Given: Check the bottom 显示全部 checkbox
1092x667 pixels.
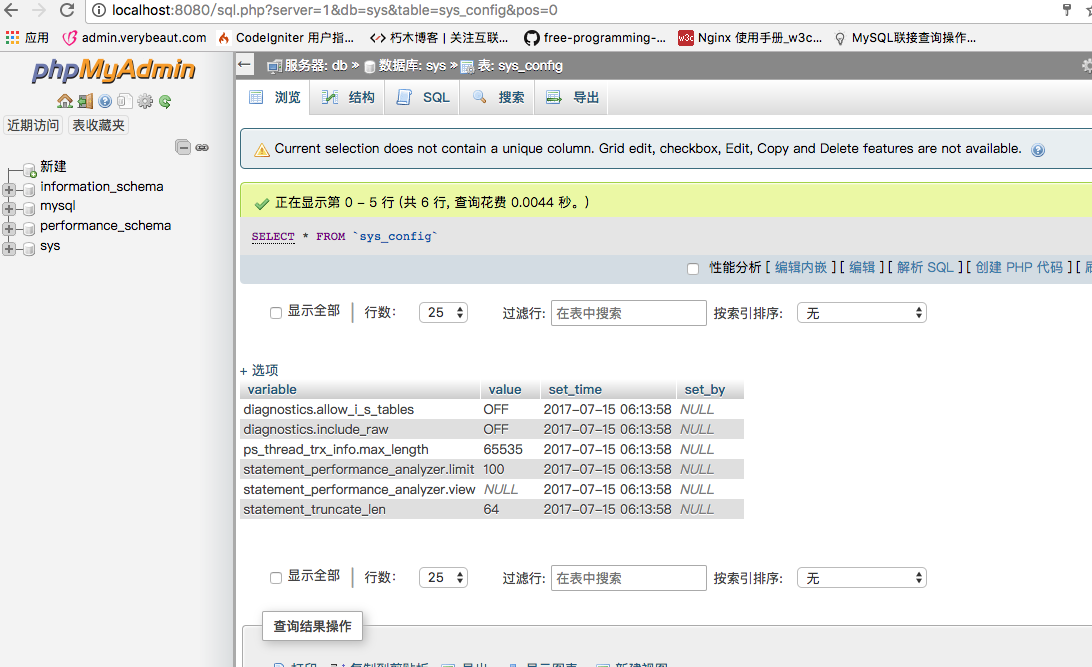Looking at the screenshot, I should click(x=276, y=578).
